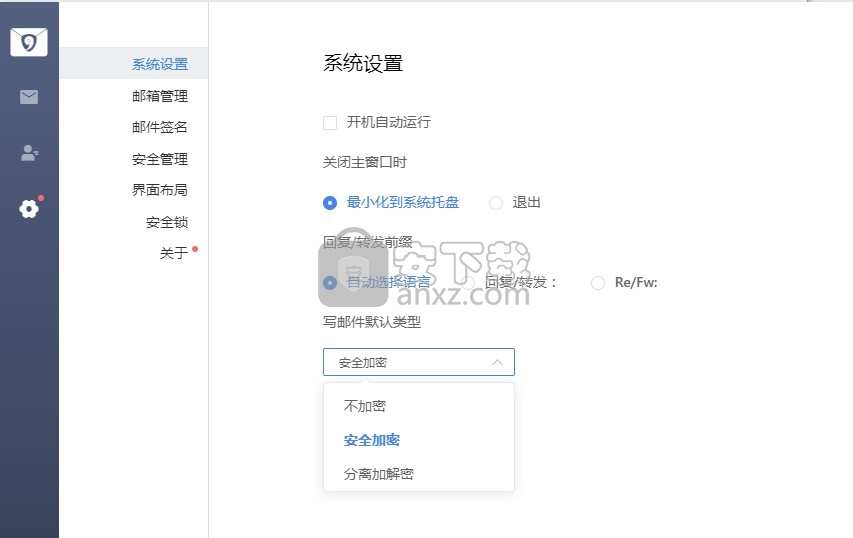
Task: Click the dropdown chevron arrow of 写邮件默认类型
Action: coord(497,362)
